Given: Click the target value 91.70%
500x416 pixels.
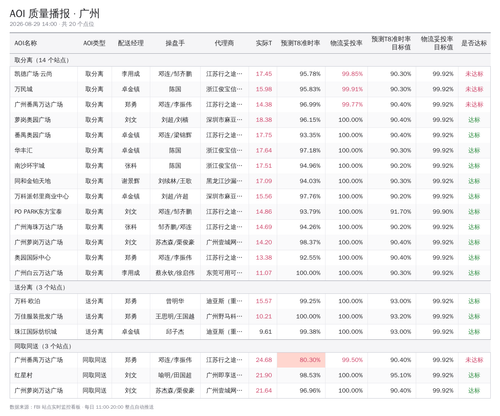Looking at the screenshot, I should pyautogui.click(x=401, y=212).
